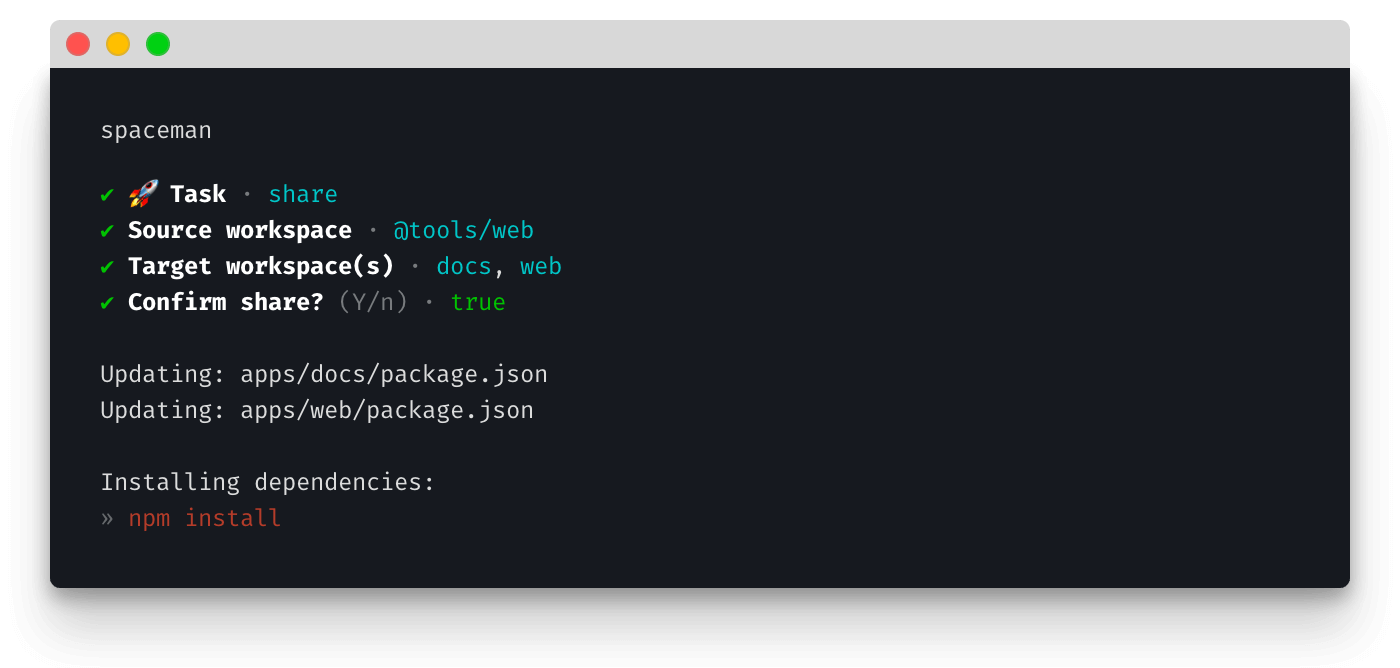The image size is (1400, 668).
Task: Click the checkmark next to Target workspace(s)
Action: click(x=107, y=267)
